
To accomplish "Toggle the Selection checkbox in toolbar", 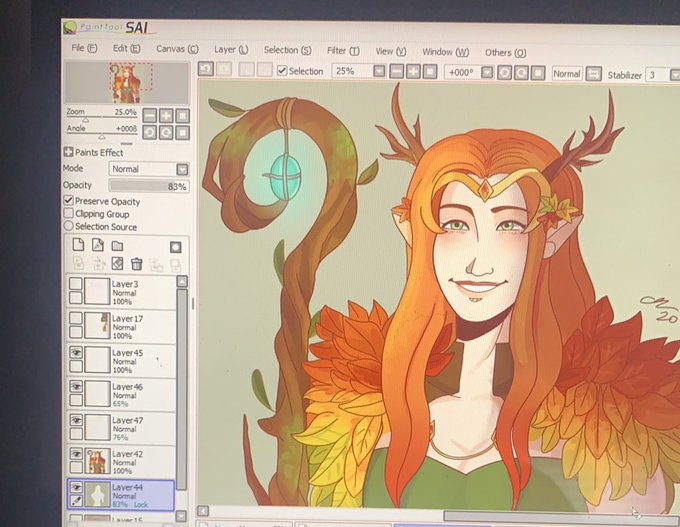I will [x=282, y=70].
